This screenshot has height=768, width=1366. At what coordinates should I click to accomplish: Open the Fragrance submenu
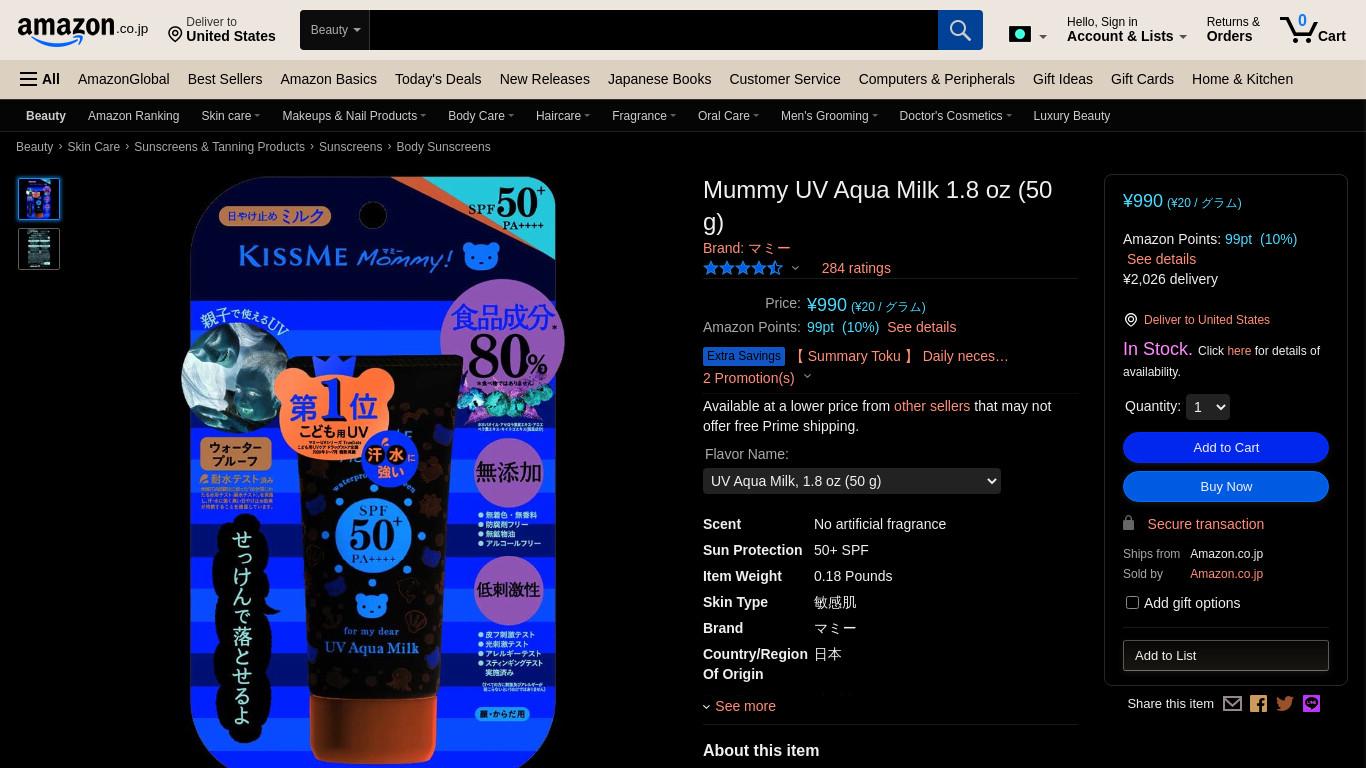644,116
